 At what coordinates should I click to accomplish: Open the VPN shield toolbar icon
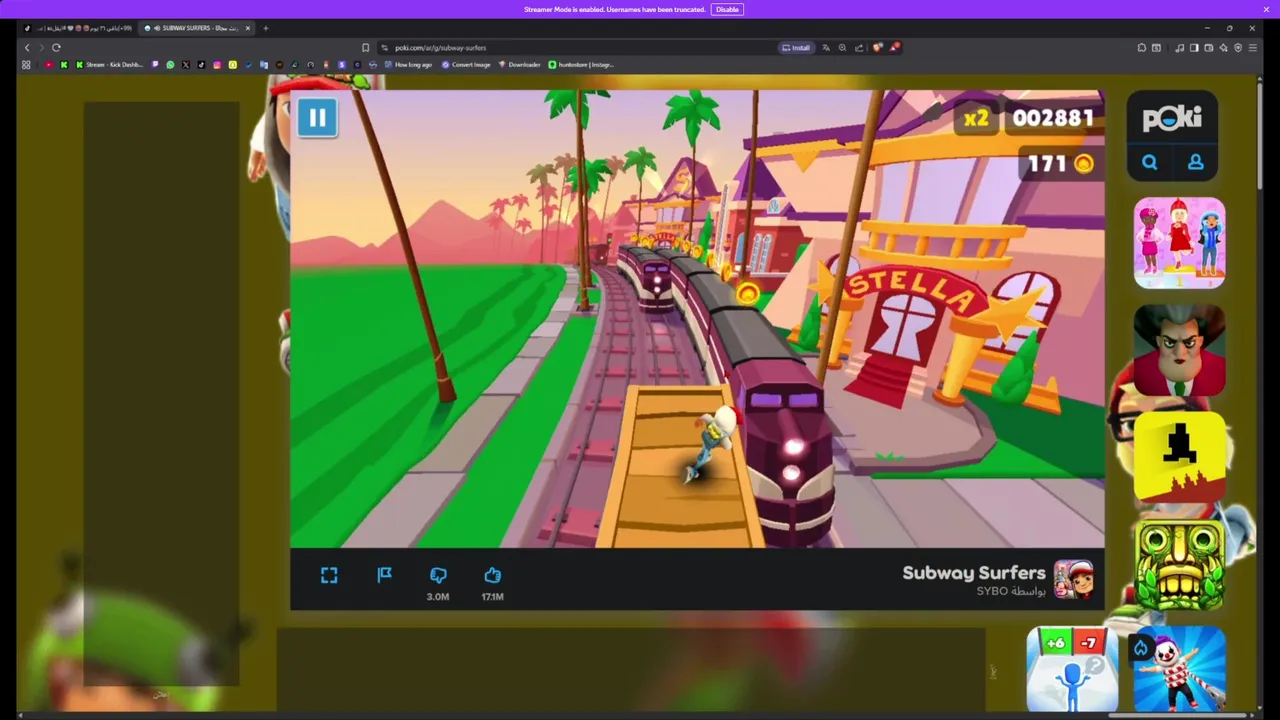click(1238, 47)
